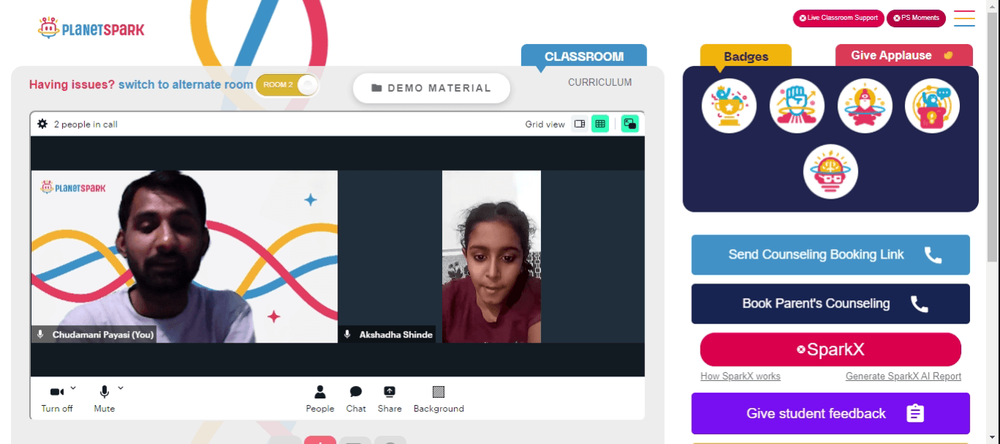Click the phone icon on Book Parent's Counseling
Image resolution: width=1000 pixels, height=444 pixels.
[x=919, y=304]
